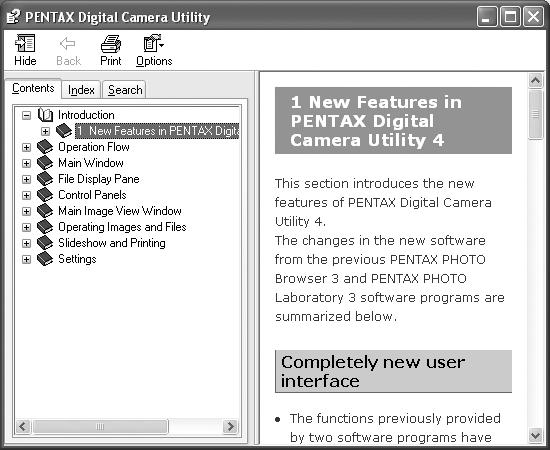Select the Operating Images and Files topic
Viewport: 550px width, 450px height.
point(122,227)
